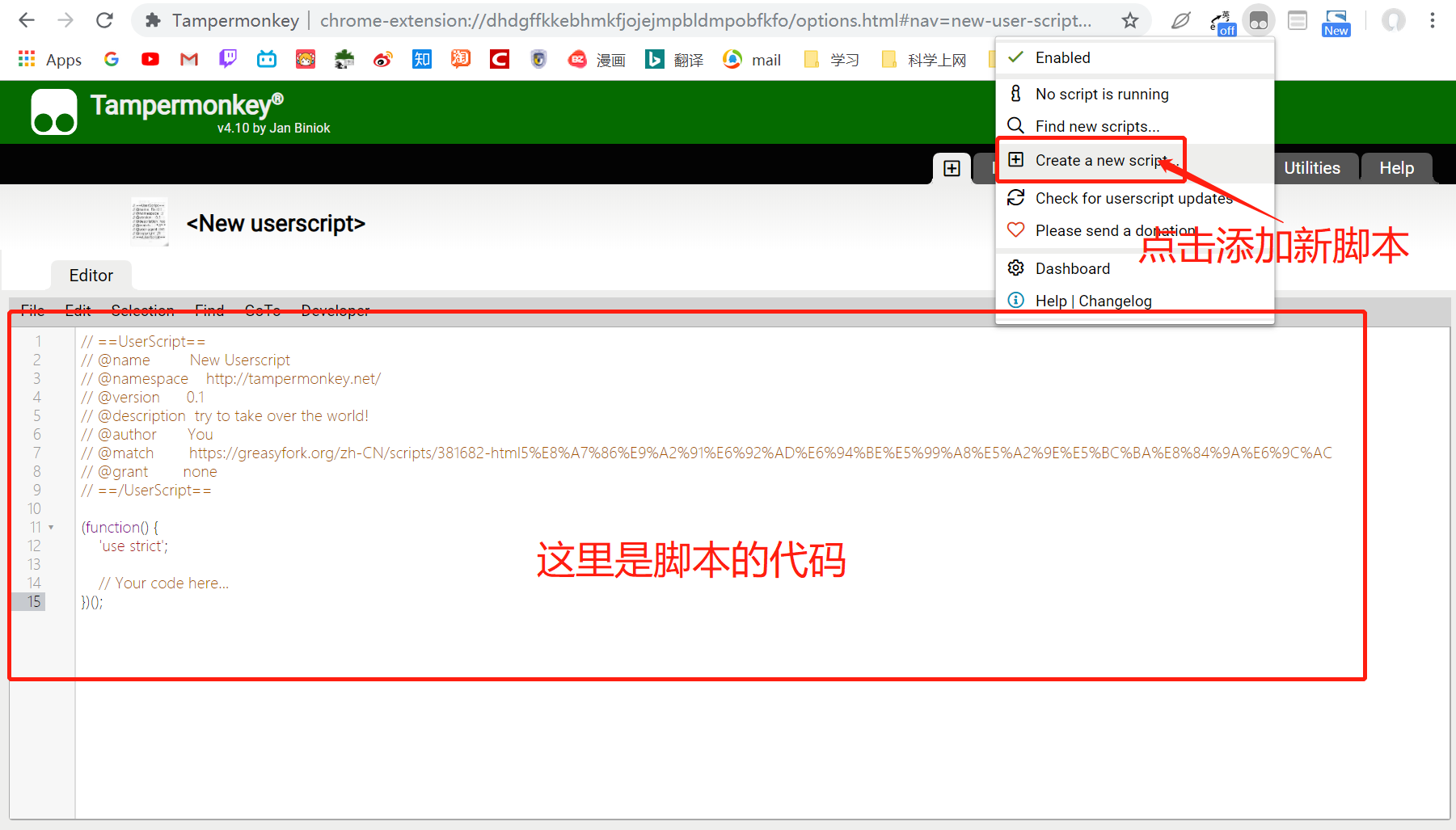
Task: Select Find new scripts...
Action: tap(1135, 126)
